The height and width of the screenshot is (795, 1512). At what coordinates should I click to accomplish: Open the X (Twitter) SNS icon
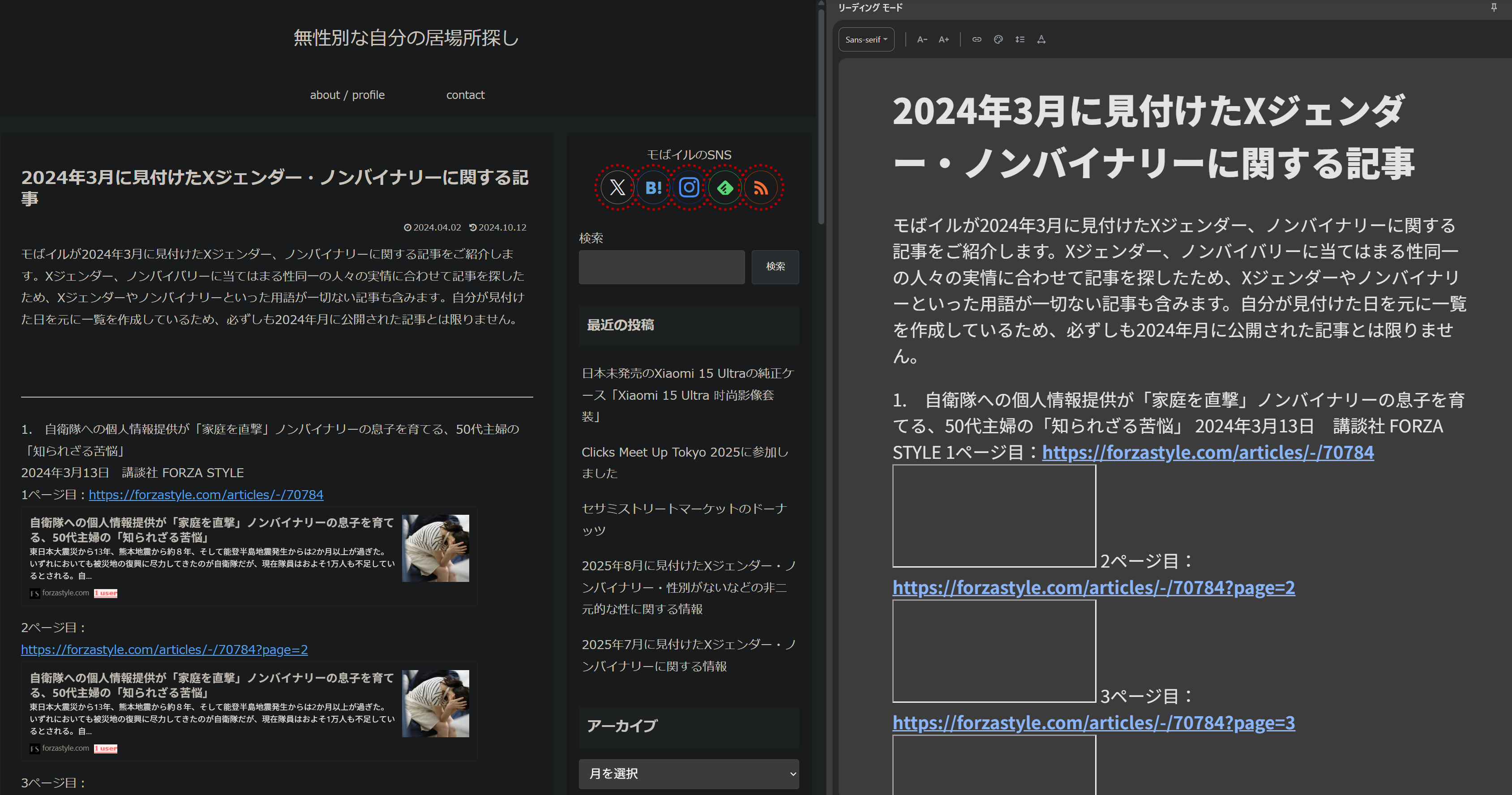(x=617, y=187)
